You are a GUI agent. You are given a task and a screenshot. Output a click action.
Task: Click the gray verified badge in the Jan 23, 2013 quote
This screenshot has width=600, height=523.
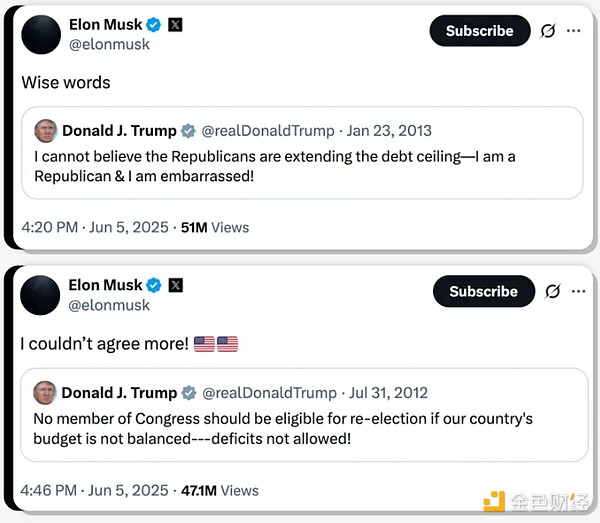point(187,131)
